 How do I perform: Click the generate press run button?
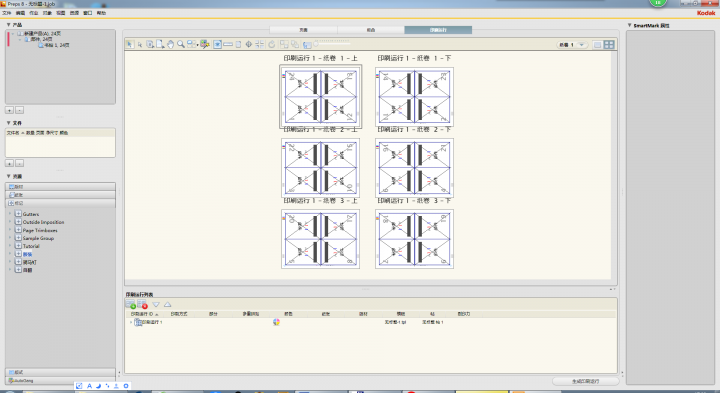click(585, 381)
